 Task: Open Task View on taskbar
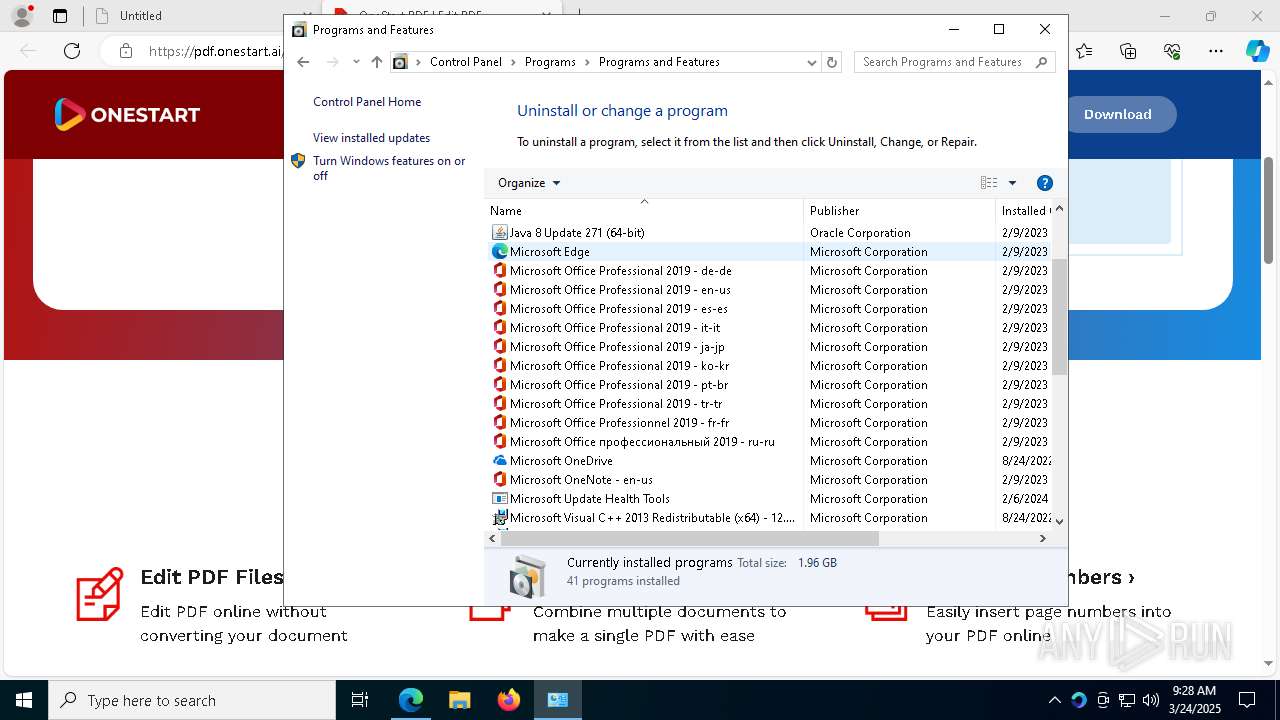360,700
